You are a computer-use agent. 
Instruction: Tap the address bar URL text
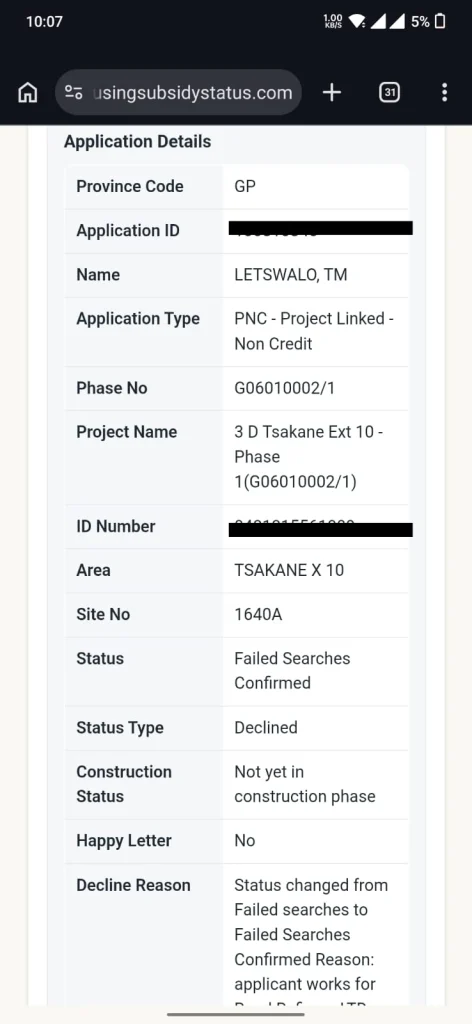click(x=193, y=93)
